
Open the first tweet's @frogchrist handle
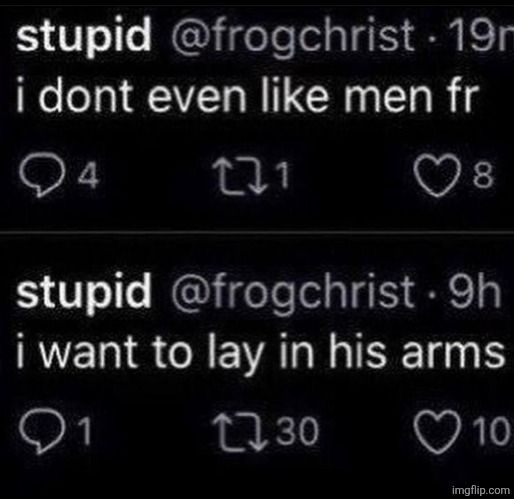click(293, 39)
